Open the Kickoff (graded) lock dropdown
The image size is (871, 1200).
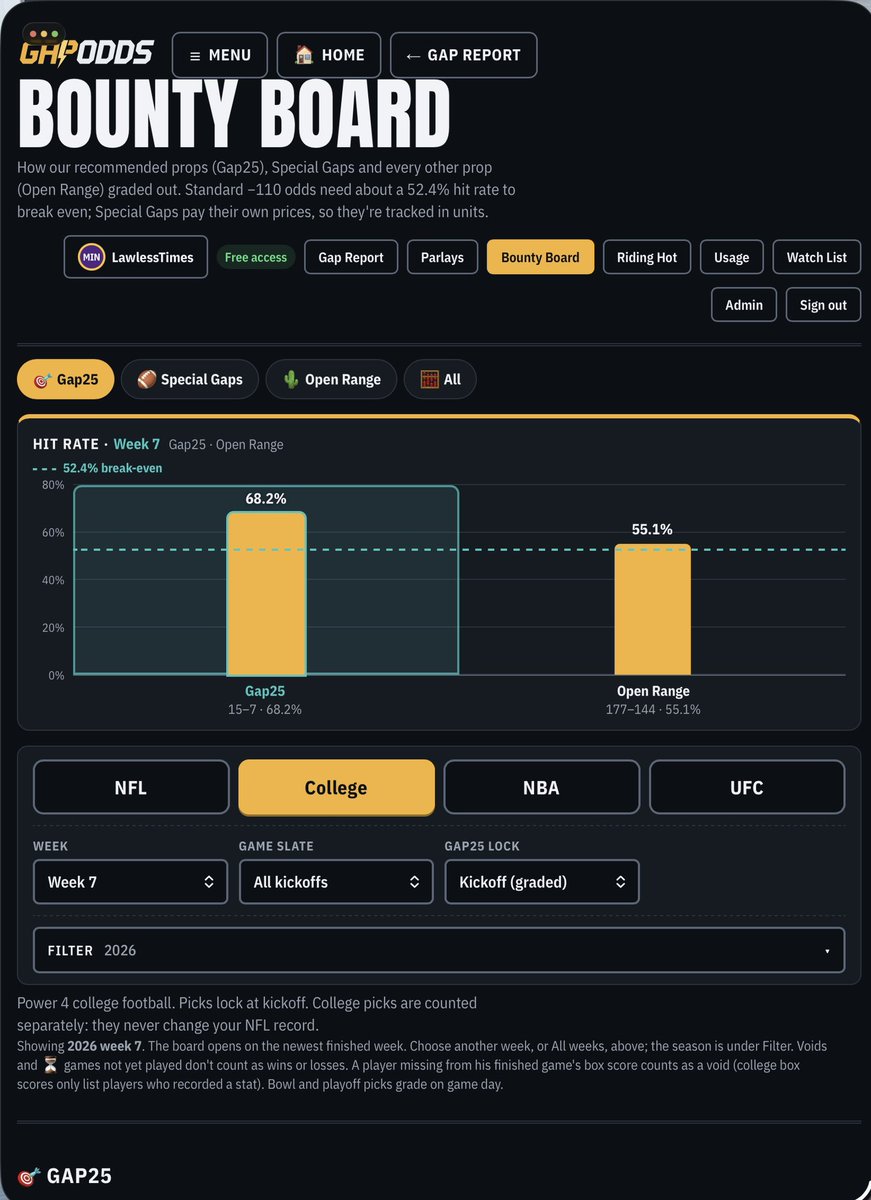click(x=541, y=882)
